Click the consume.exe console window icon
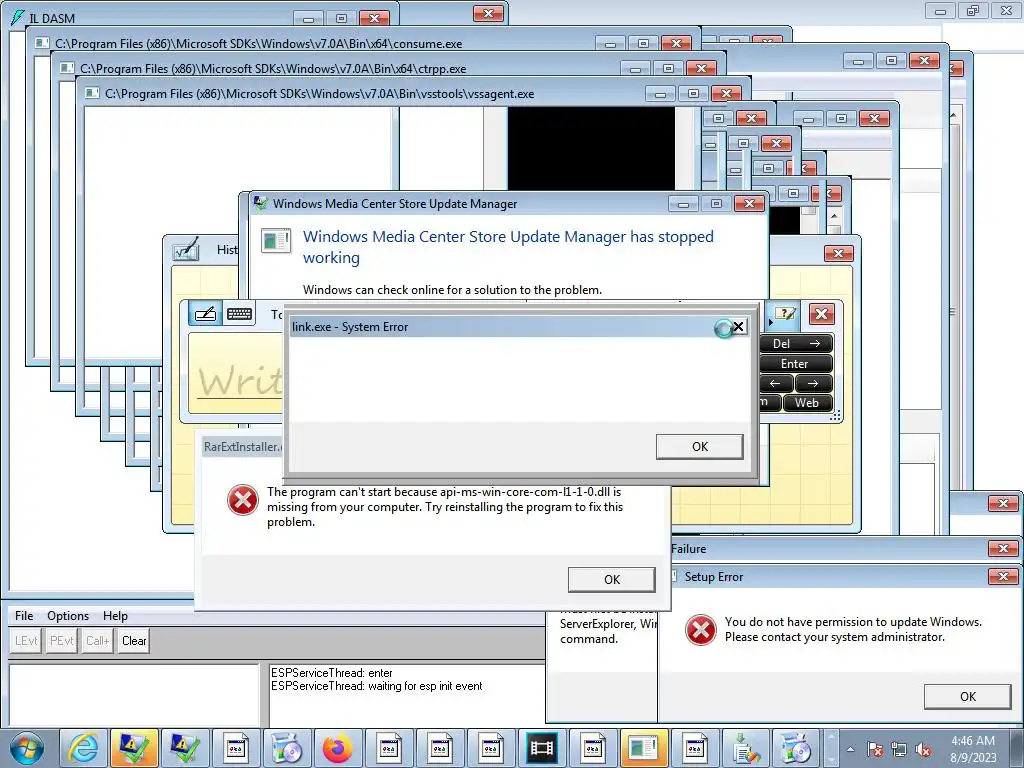Image resolution: width=1024 pixels, height=768 pixels. (42, 43)
